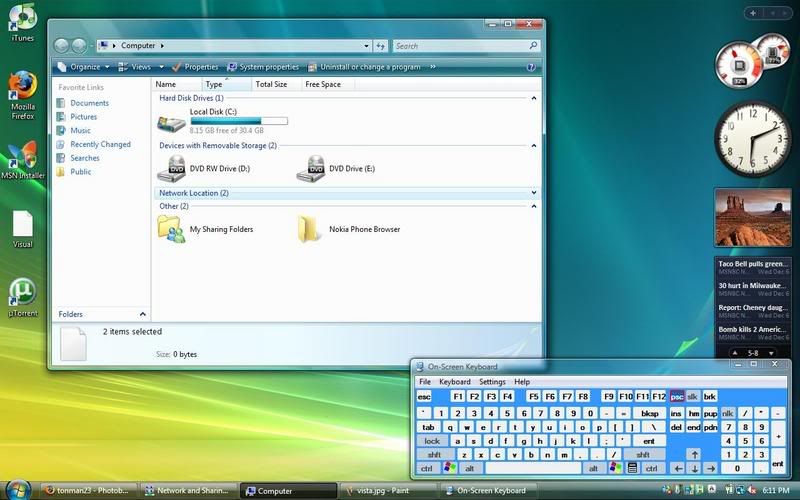Open the Views dropdown arrow
This screenshot has height=500, width=800.
coord(161,67)
